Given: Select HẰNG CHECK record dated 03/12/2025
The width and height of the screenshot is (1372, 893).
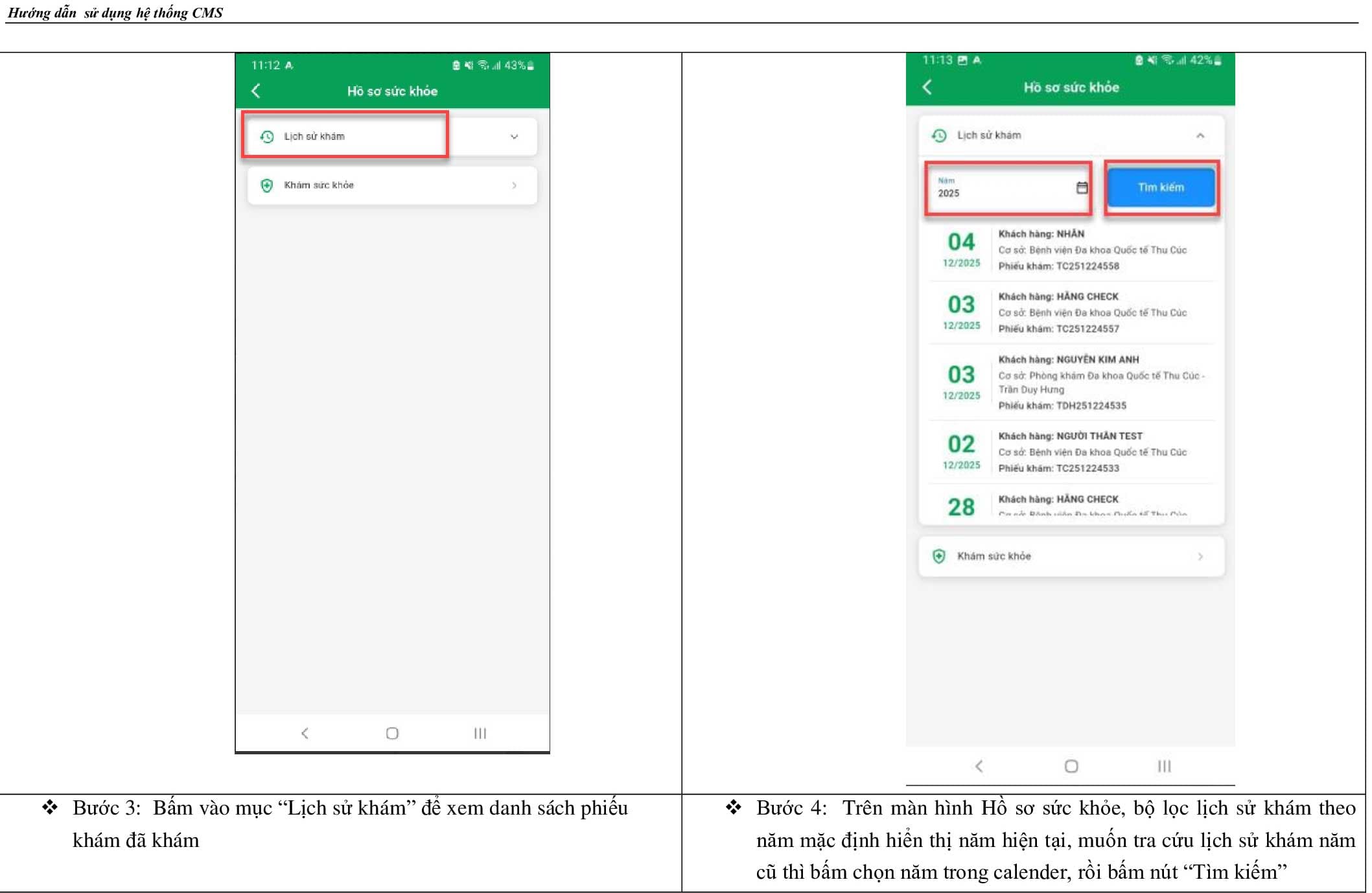Looking at the screenshot, I should click(1071, 312).
